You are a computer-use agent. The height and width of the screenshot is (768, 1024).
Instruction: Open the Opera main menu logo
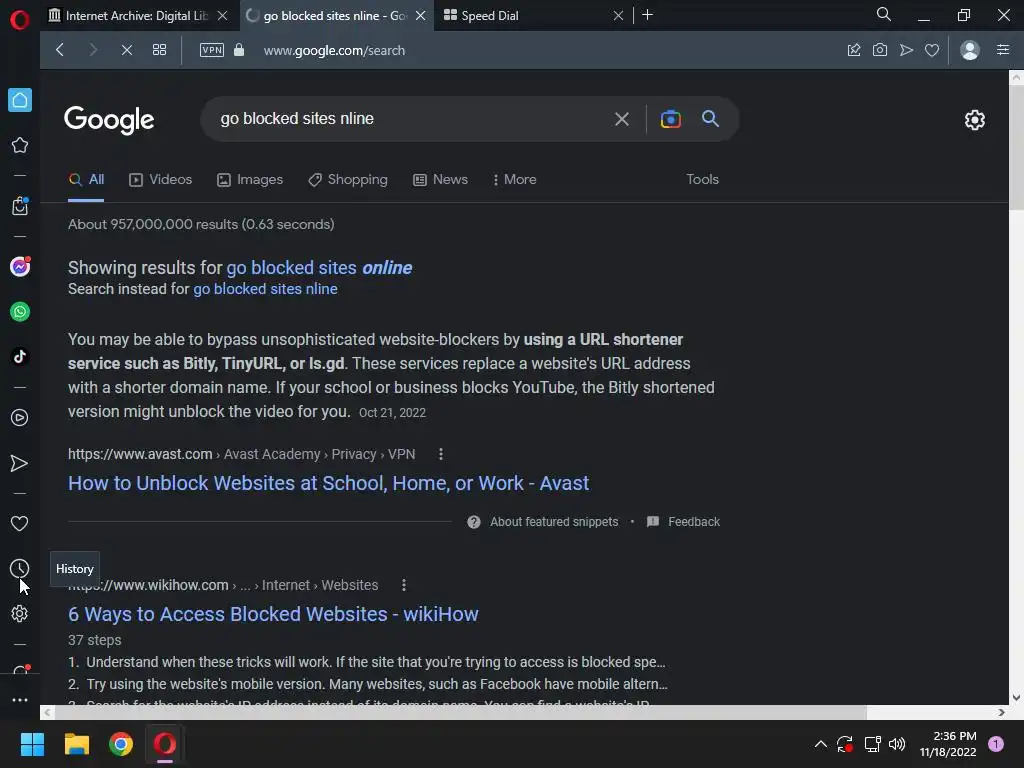pos(20,20)
